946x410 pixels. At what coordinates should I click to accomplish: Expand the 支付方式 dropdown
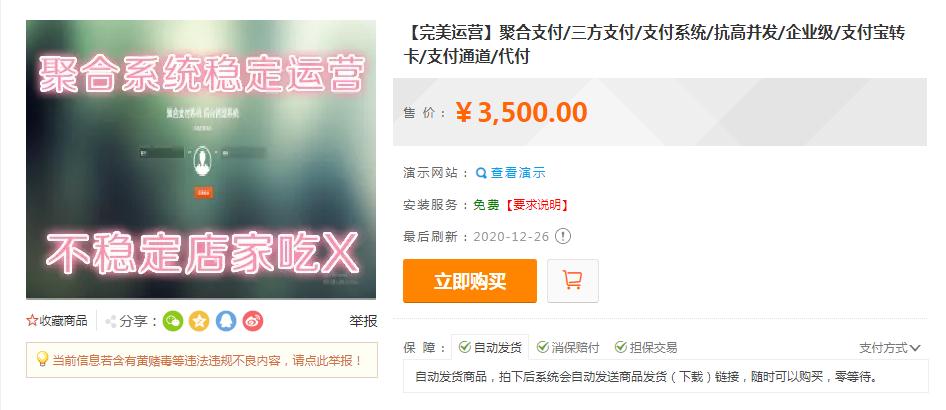click(x=890, y=348)
